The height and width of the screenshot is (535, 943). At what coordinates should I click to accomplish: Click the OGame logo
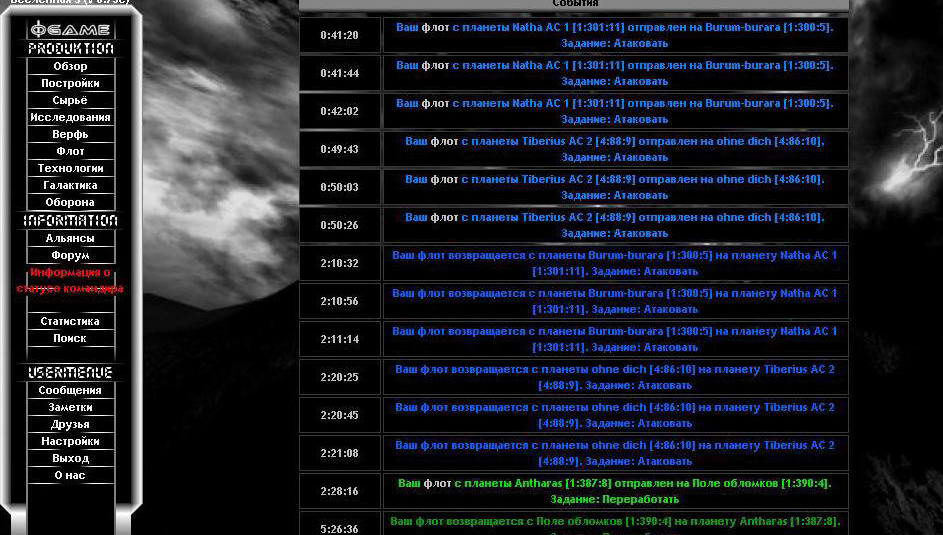point(70,29)
